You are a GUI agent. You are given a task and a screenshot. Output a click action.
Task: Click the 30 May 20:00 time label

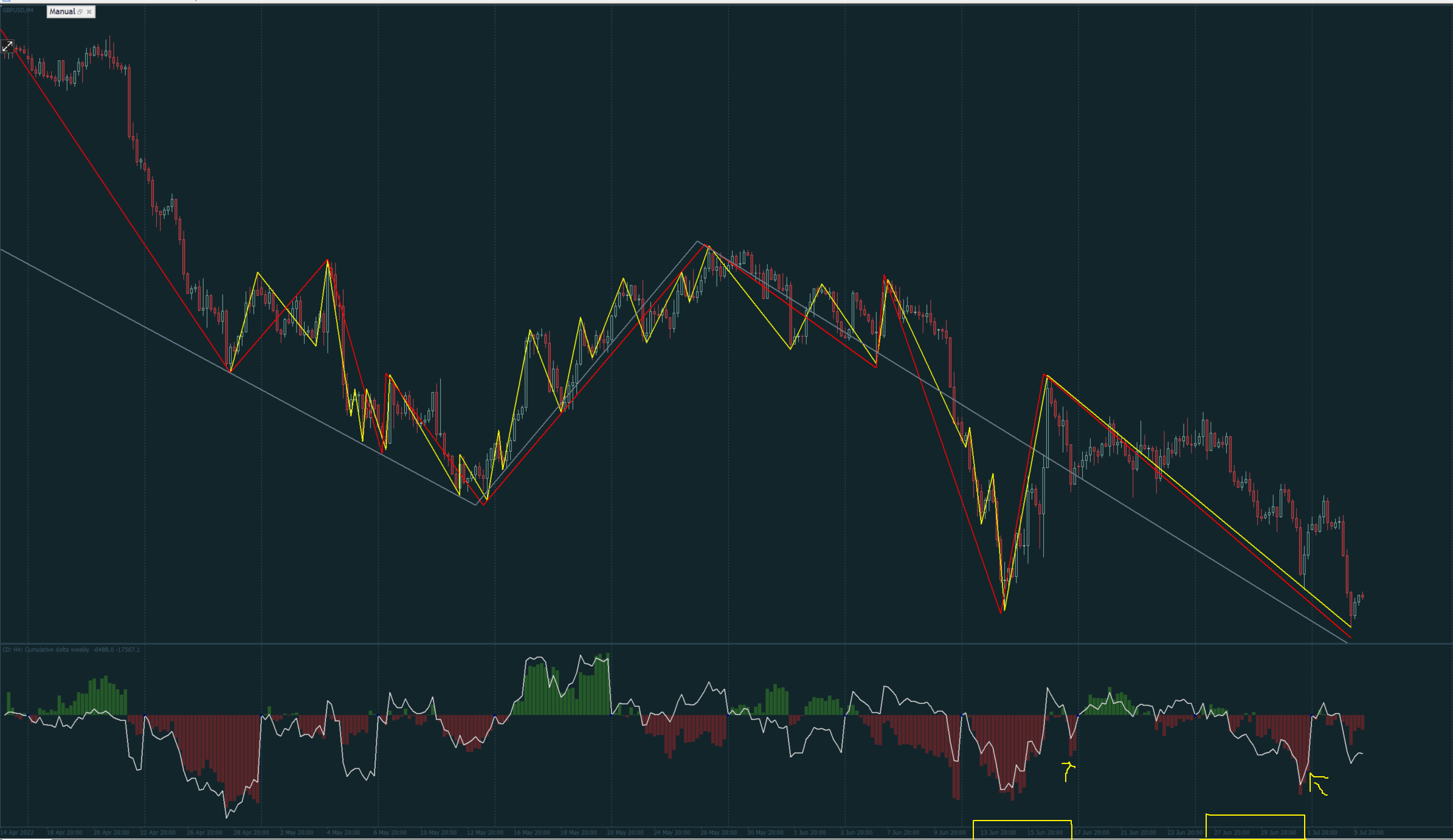coord(765,833)
